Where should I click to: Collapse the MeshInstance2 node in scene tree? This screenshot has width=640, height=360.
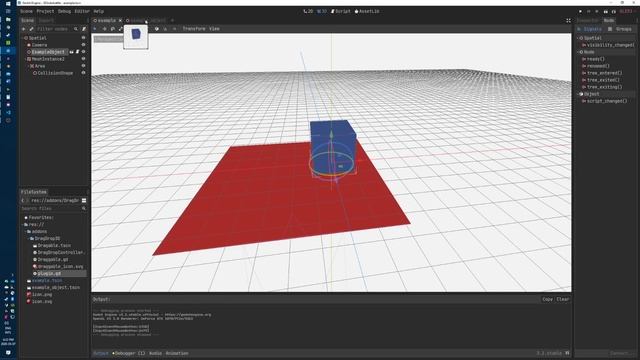pos(25,59)
